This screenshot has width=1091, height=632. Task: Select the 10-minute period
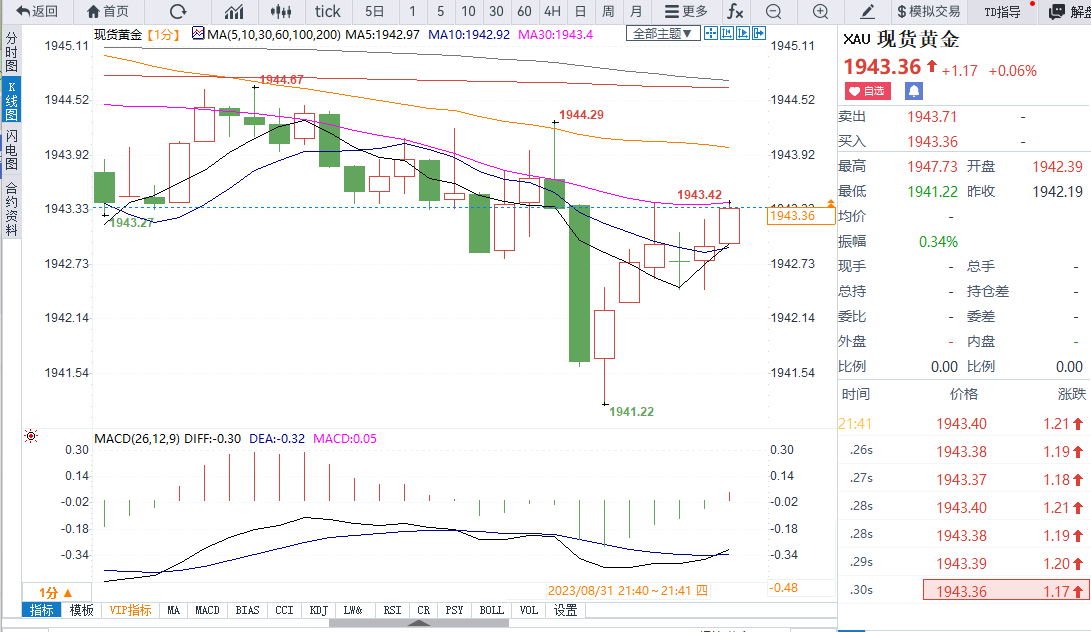tap(468, 11)
